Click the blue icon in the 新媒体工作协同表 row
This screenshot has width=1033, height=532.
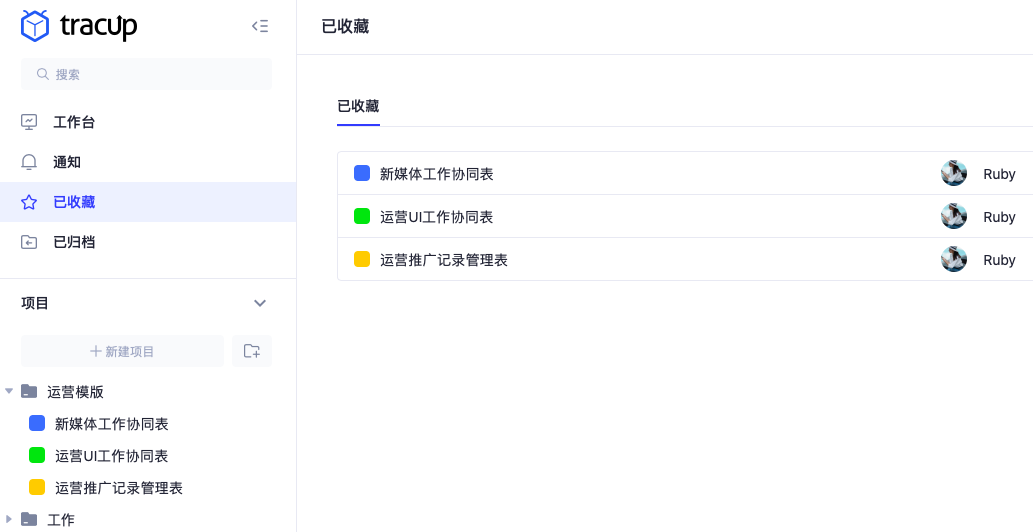(362, 173)
